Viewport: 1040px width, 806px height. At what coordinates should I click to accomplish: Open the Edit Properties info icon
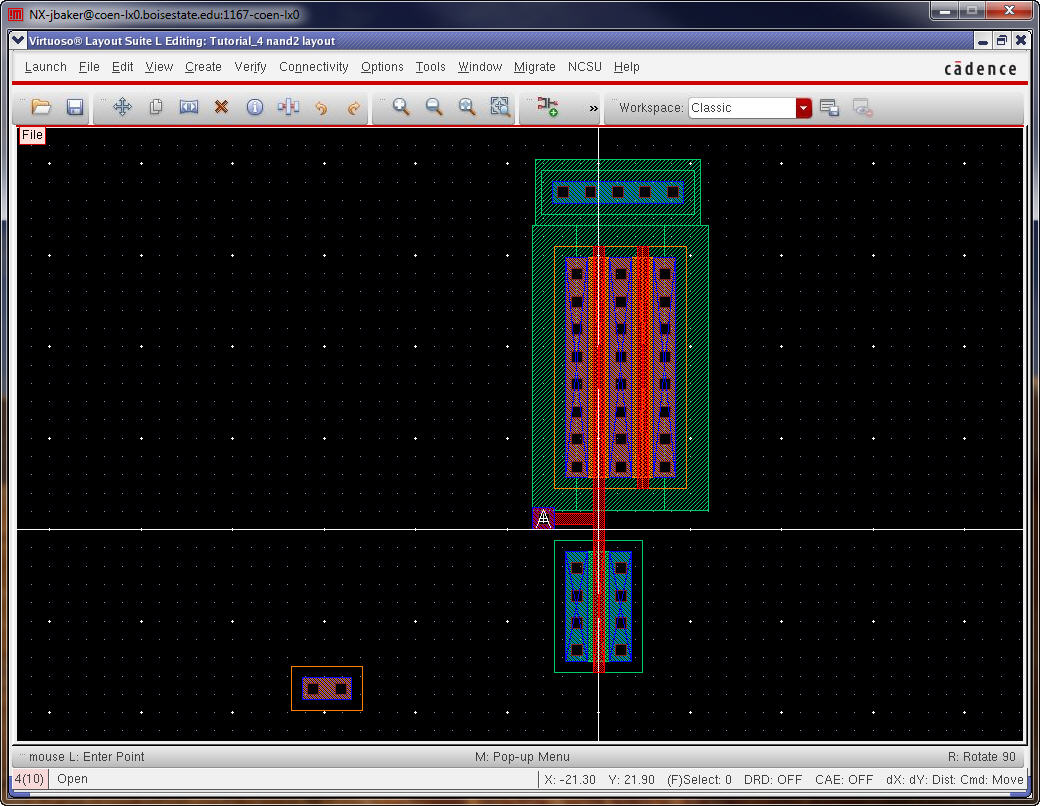(x=255, y=107)
